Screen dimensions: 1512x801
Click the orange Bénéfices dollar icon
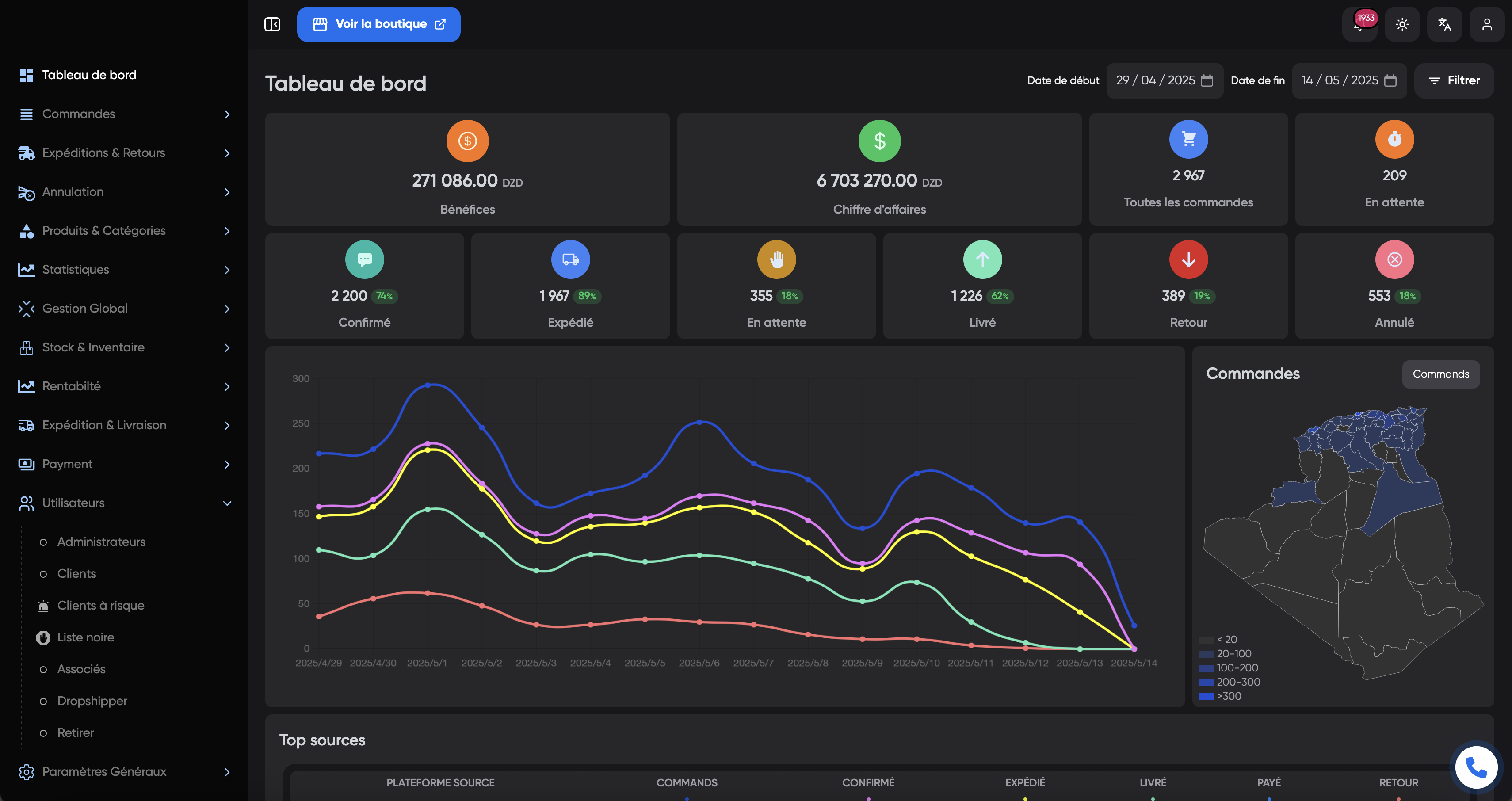467,141
